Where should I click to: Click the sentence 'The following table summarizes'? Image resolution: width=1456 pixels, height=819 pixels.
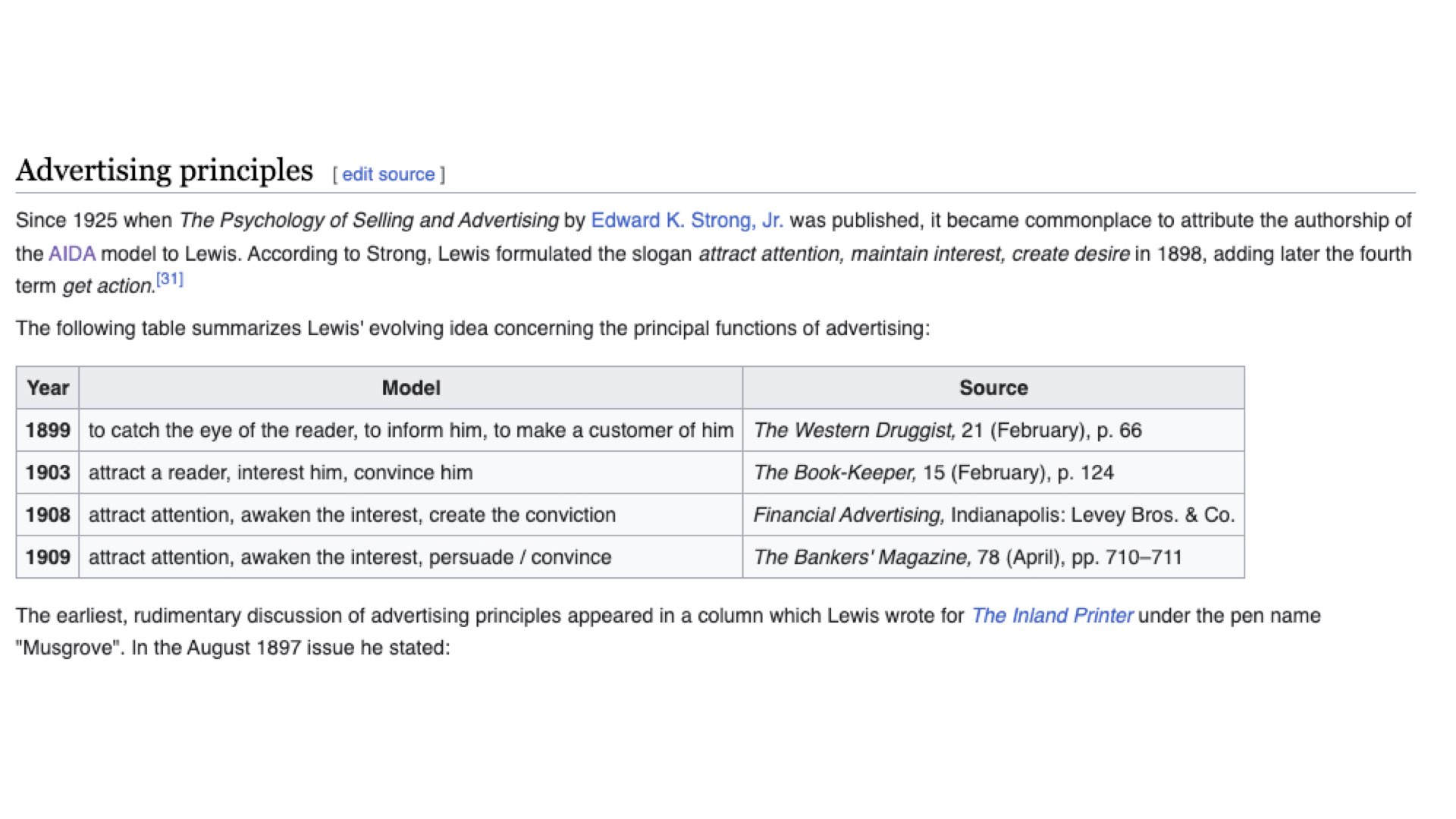coord(472,328)
